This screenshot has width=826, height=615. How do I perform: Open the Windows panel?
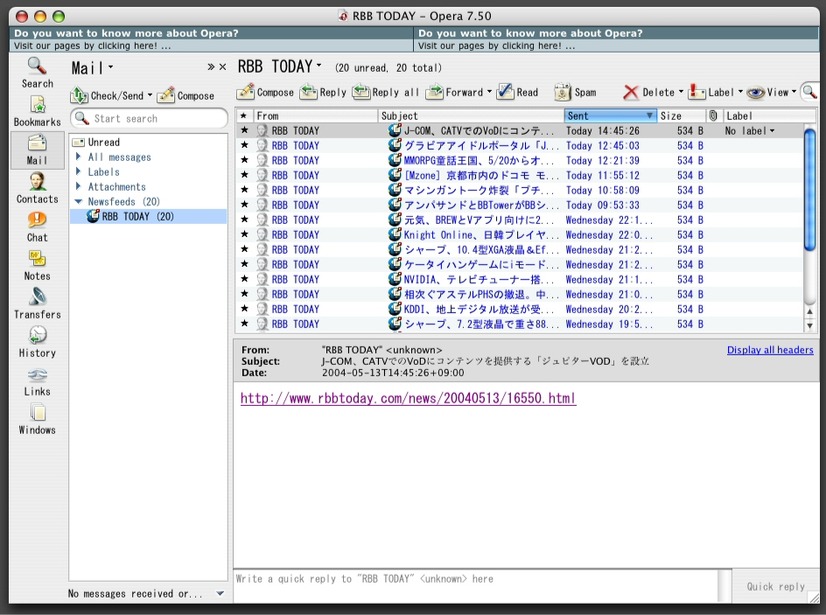[37, 419]
